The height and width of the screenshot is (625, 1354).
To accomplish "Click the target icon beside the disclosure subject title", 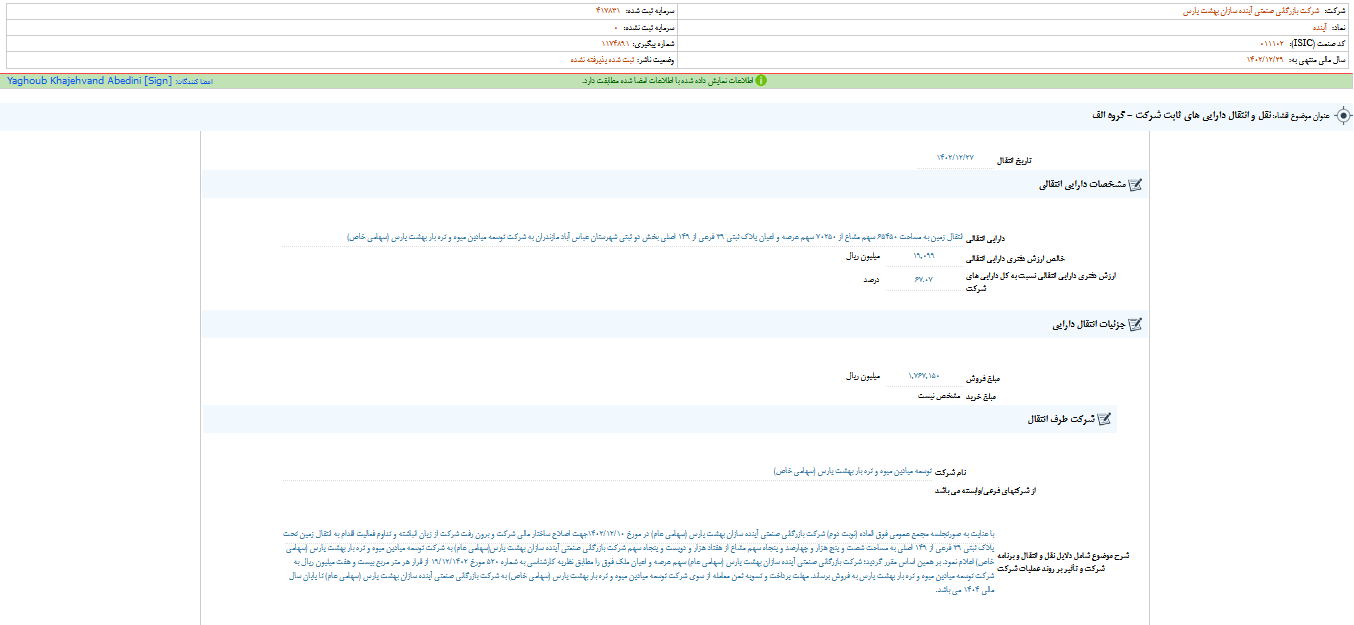I will point(1343,116).
